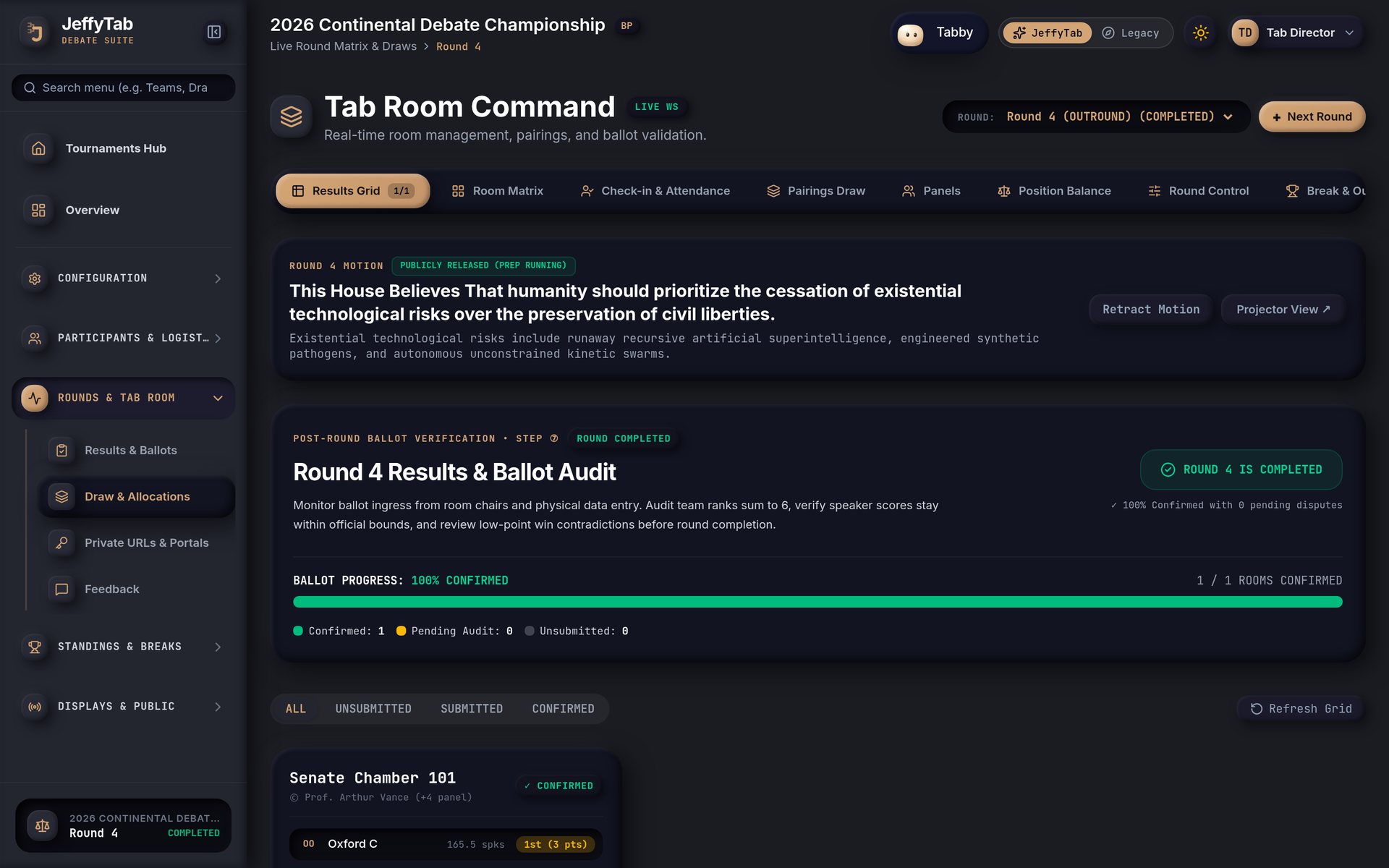Expand the Displays & Public section
The image size is (1389, 868).
click(123, 707)
